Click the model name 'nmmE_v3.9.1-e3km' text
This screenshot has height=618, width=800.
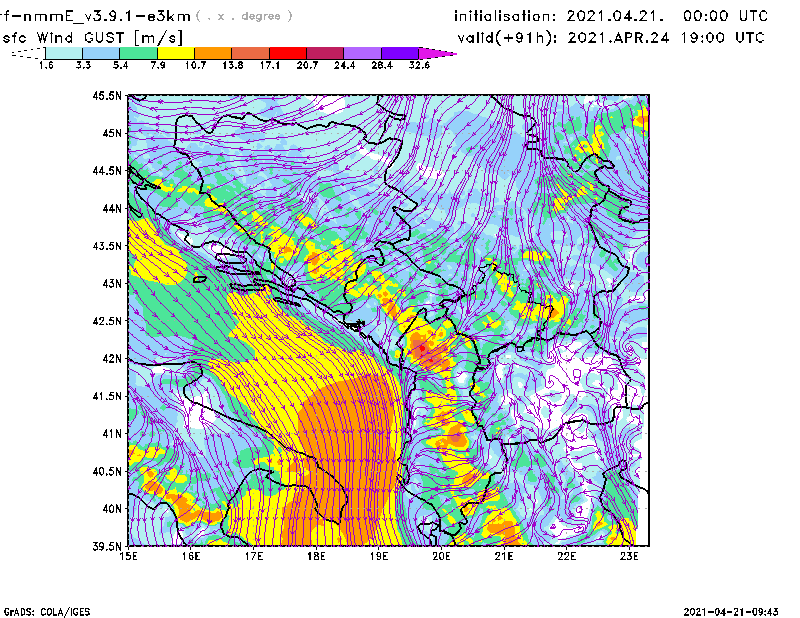[107, 16]
